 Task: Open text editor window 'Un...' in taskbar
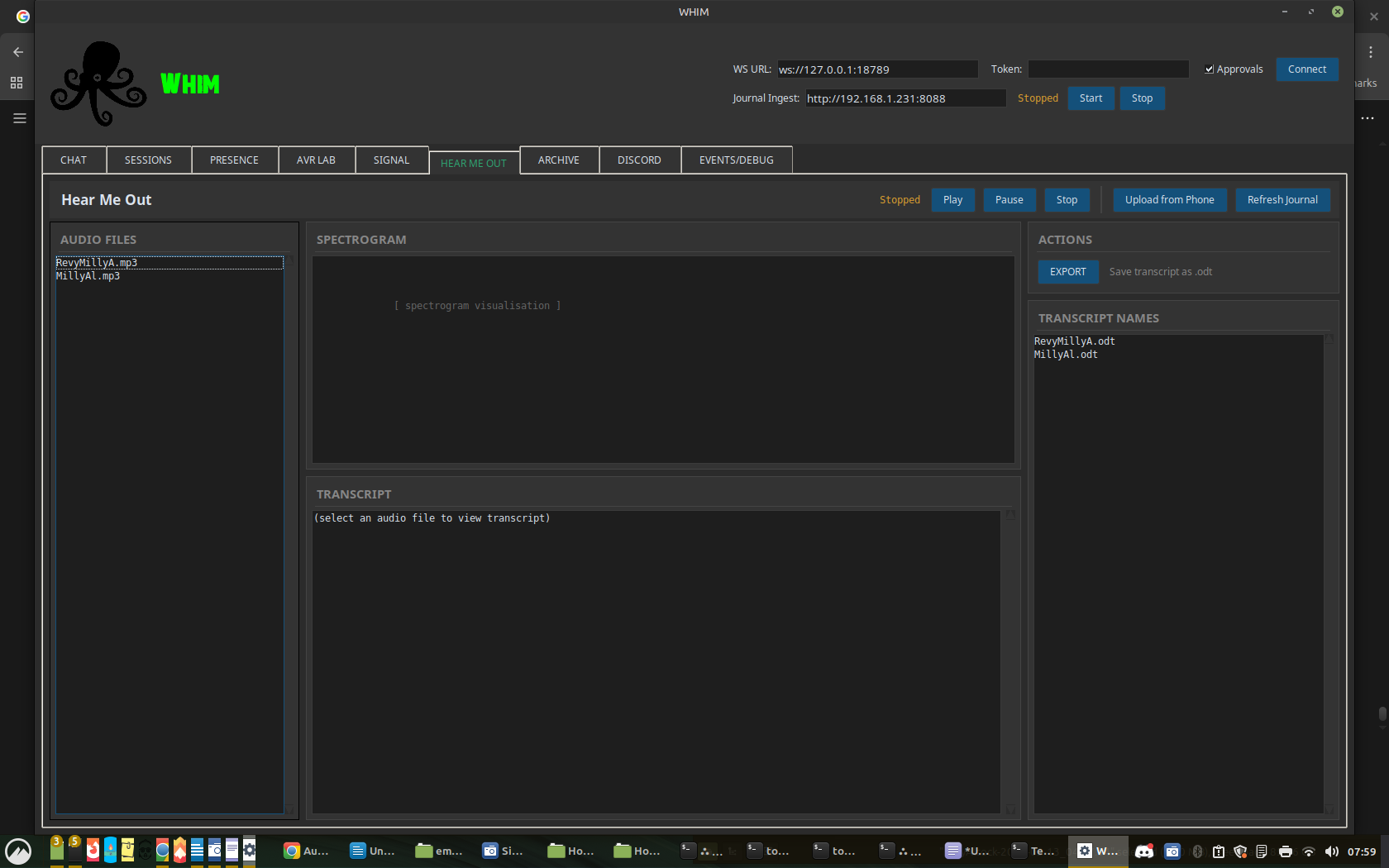point(372,851)
